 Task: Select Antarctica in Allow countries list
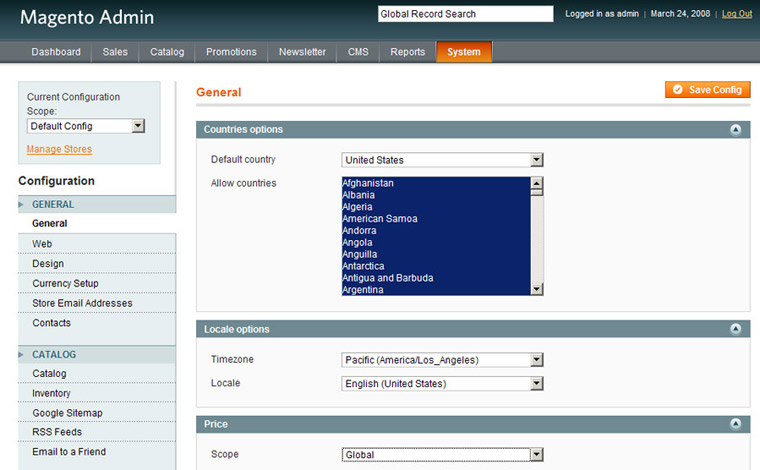pyautogui.click(x=436, y=266)
